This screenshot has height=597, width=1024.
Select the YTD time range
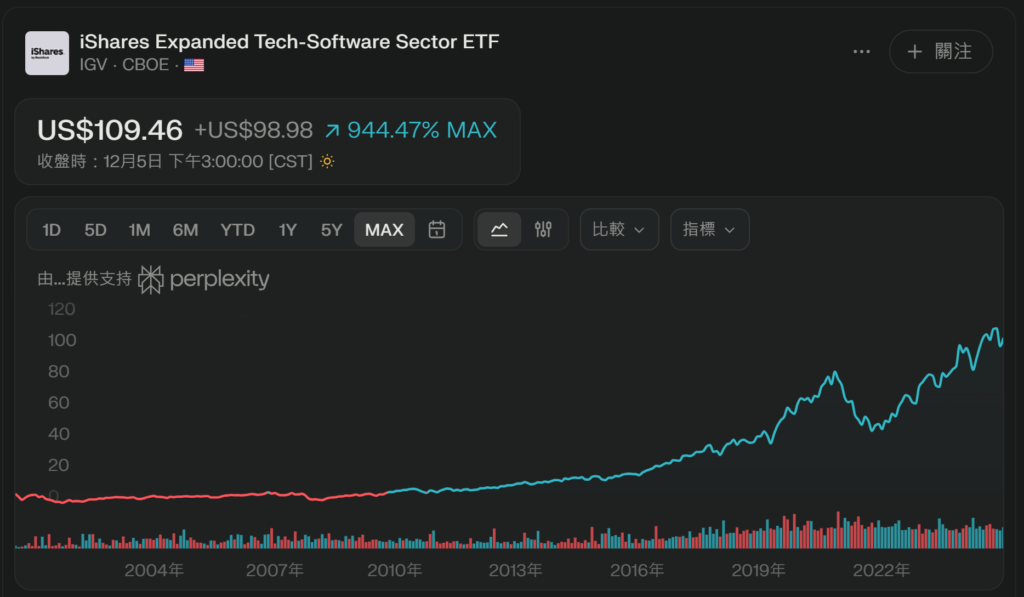click(x=238, y=230)
